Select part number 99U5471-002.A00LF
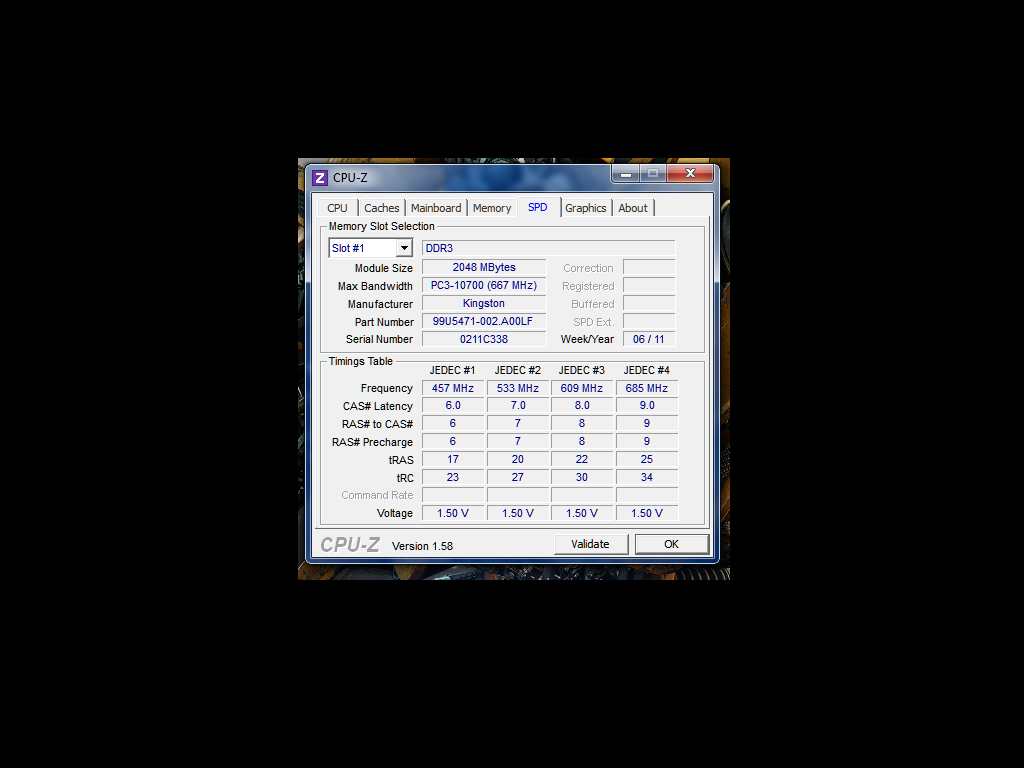This screenshot has height=768, width=1024. click(x=484, y=321)
